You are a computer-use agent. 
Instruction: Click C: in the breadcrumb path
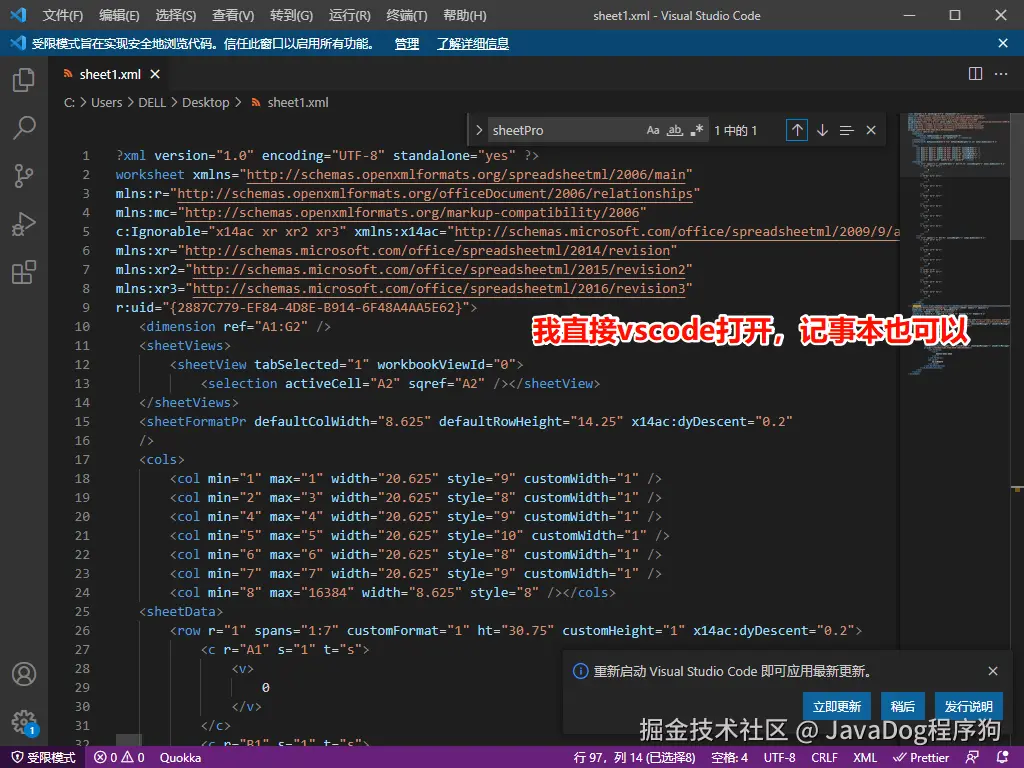pyautogui.click(x=69, y=103)
